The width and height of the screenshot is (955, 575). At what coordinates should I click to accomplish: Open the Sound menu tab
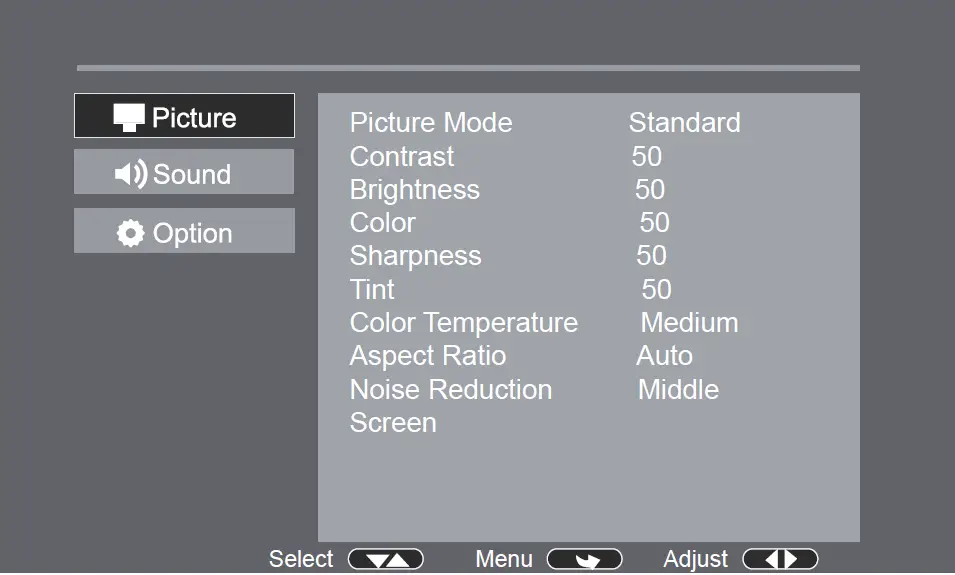coord(184,172)
